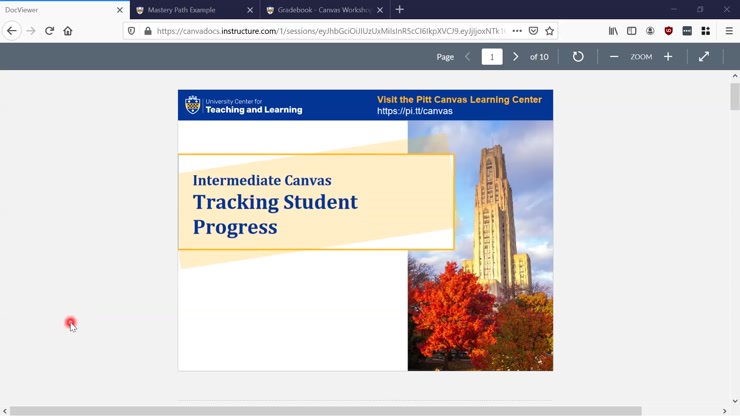
Task: Zoom out the document
Action: coord(614,57)
